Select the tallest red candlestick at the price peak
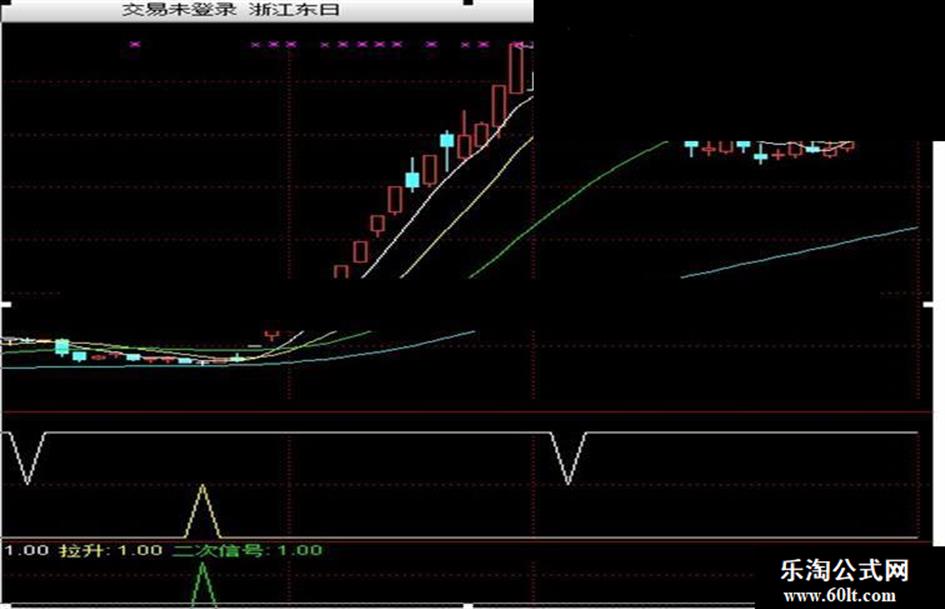Image resolution: width=945 pixels, height=609 pixels. [516, 69]
